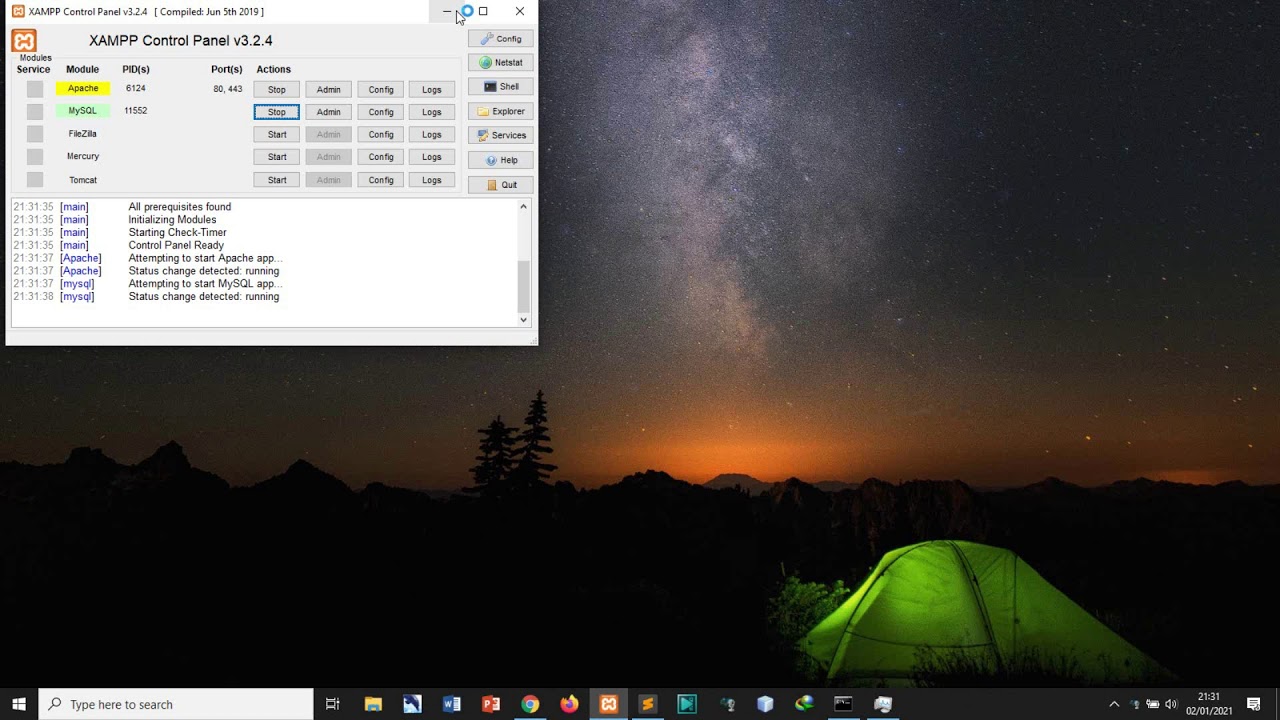
Task: Click the MySQL PID 11552
Action: pyautogui.click(x=135, y=111)
